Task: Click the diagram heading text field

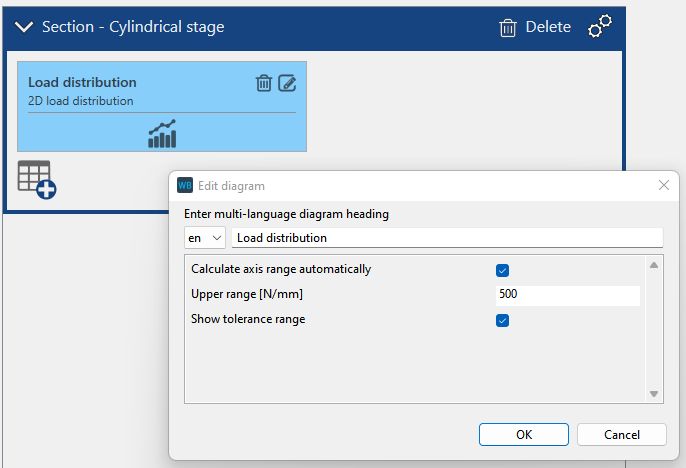Action: point(446,238)
